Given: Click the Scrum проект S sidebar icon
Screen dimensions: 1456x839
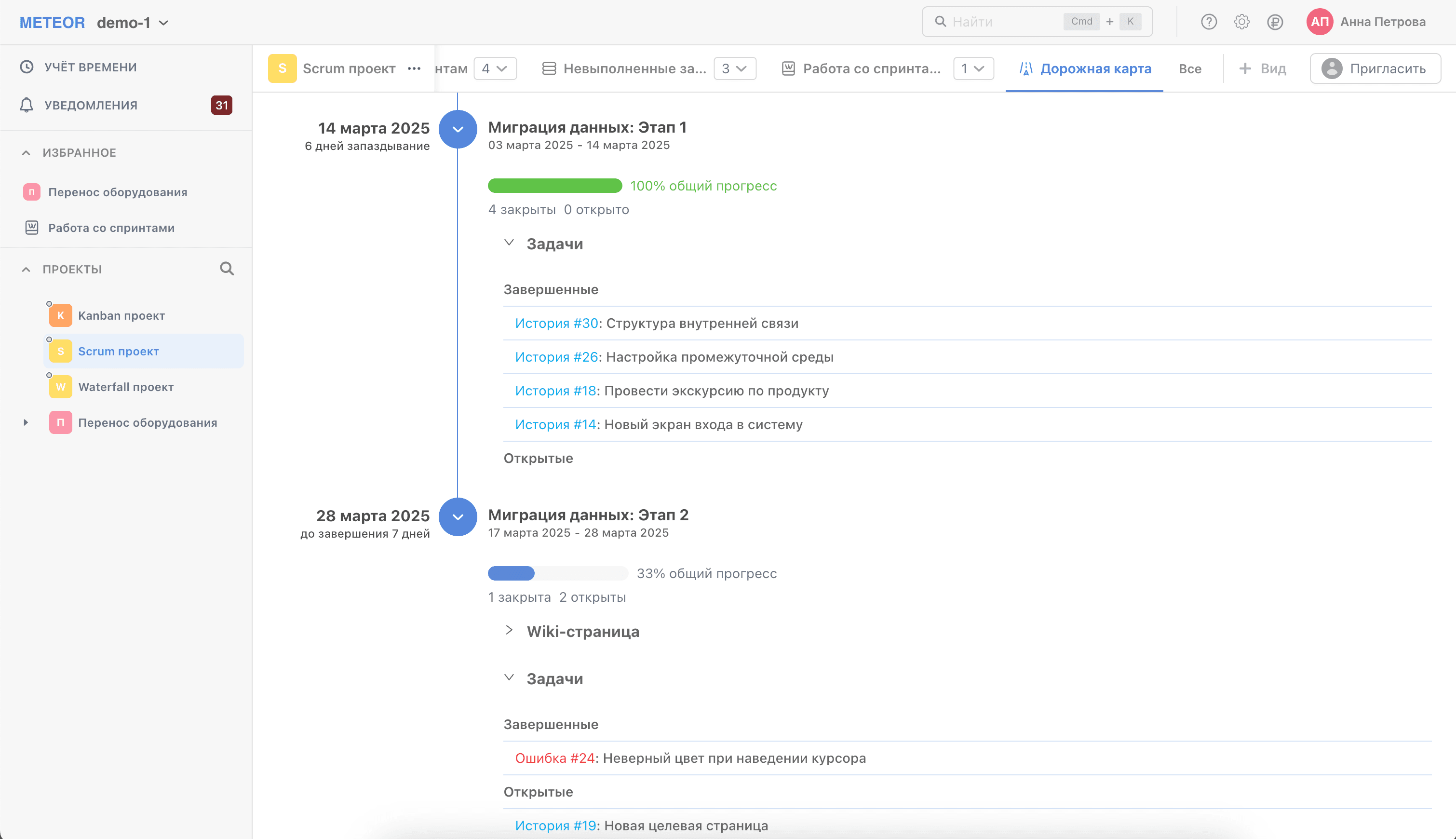Looking at the screenshot, I should click(x=60, y=351).
